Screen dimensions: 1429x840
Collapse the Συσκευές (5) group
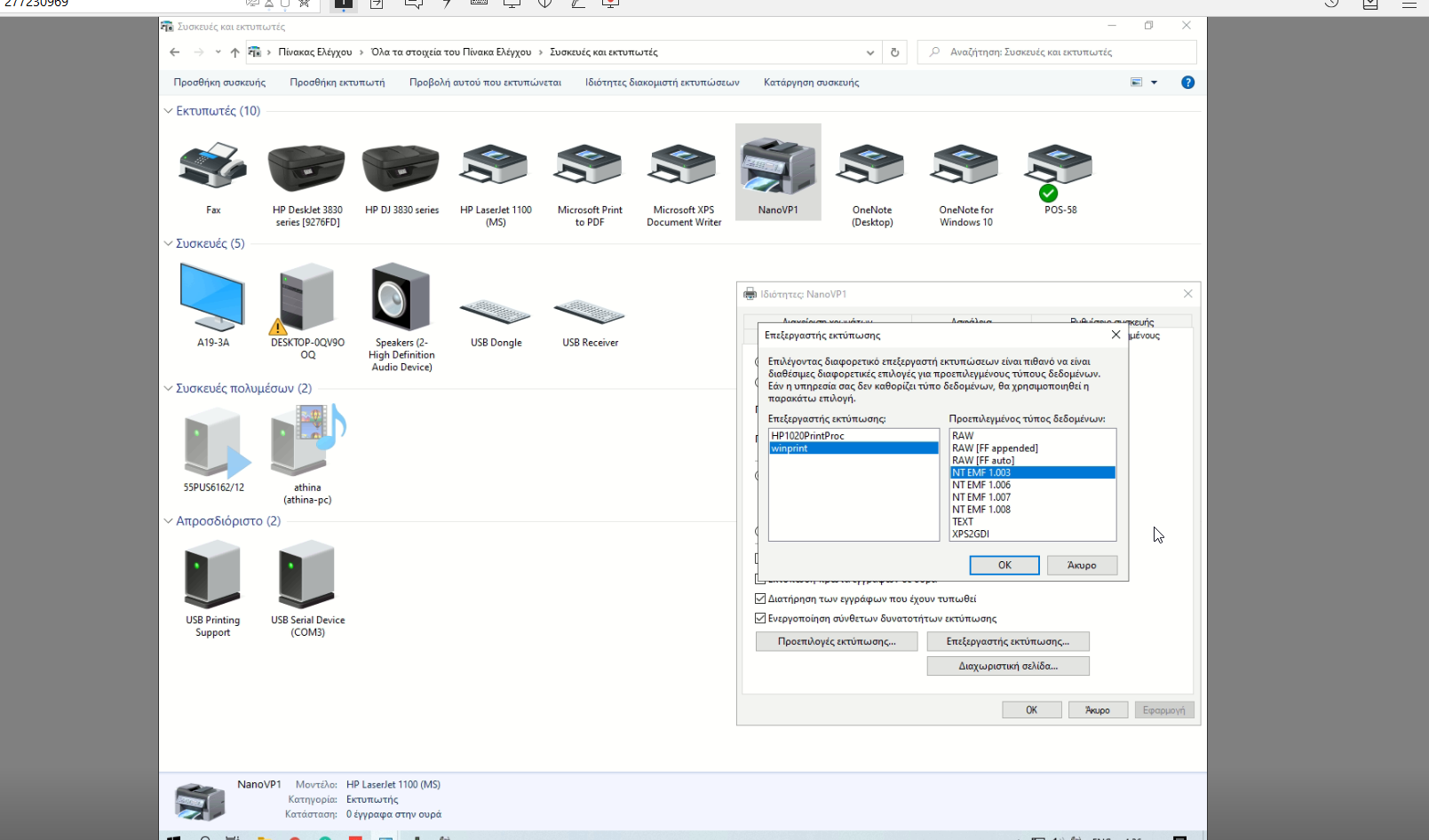pyautogui.click(x=168, y=243)
